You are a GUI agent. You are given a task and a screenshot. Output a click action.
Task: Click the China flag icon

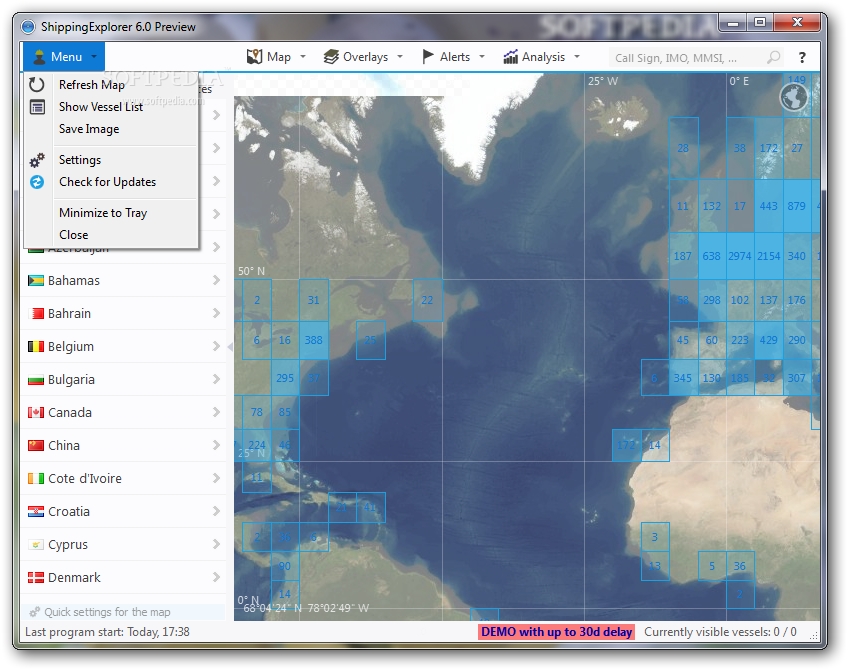coord(36,446)
